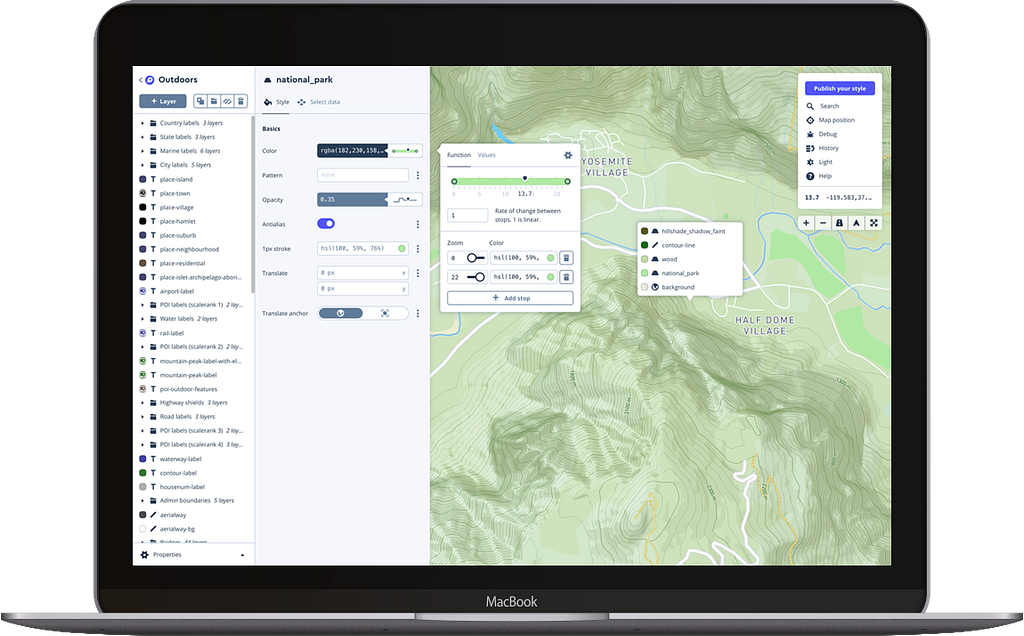Open the function popup settings gear
The height and width of the screenshot is (636, 1024).
coord(568,155)
